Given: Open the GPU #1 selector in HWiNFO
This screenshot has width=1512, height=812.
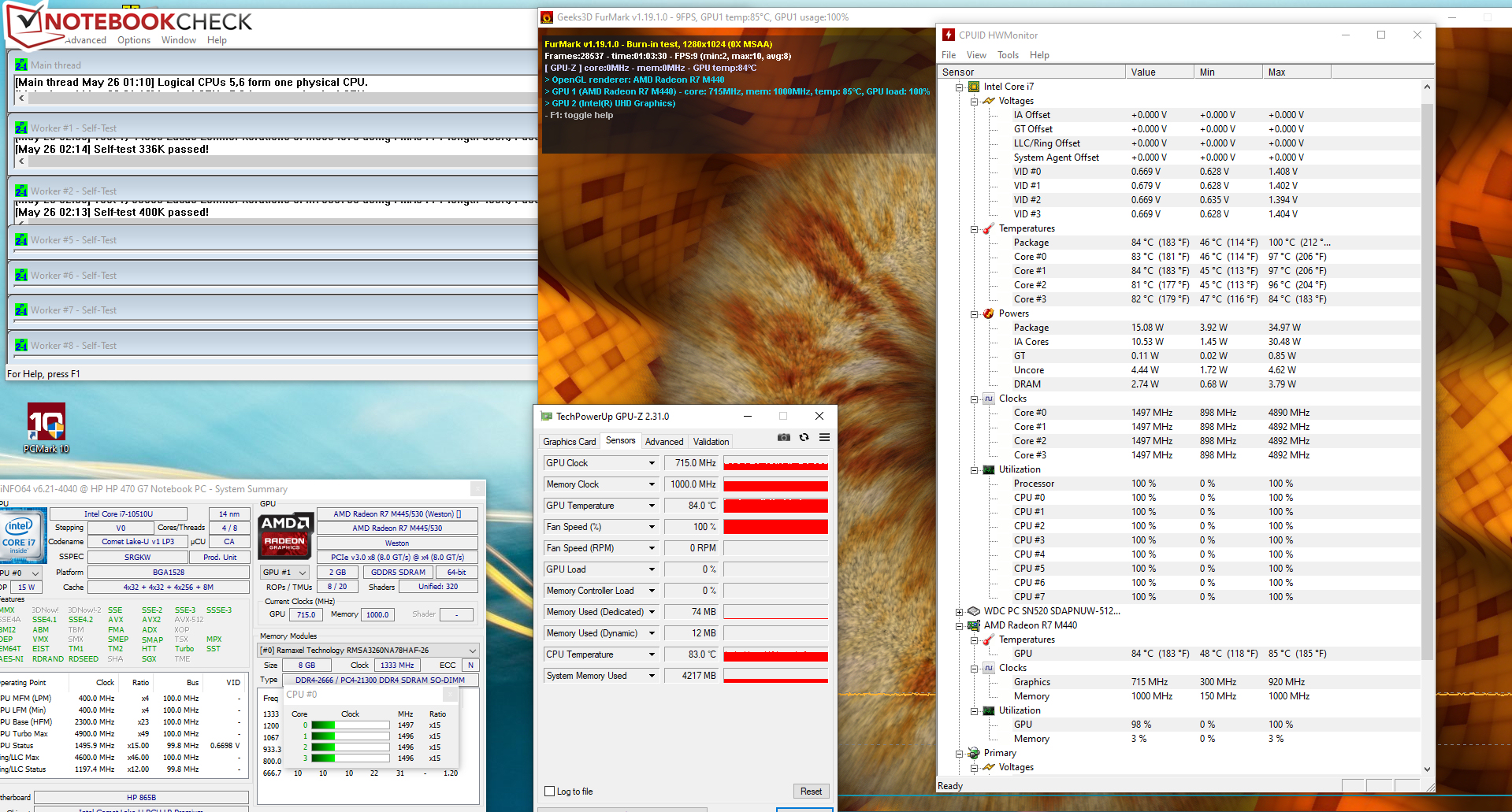Looking at the screenshot, I should (284, 573).
